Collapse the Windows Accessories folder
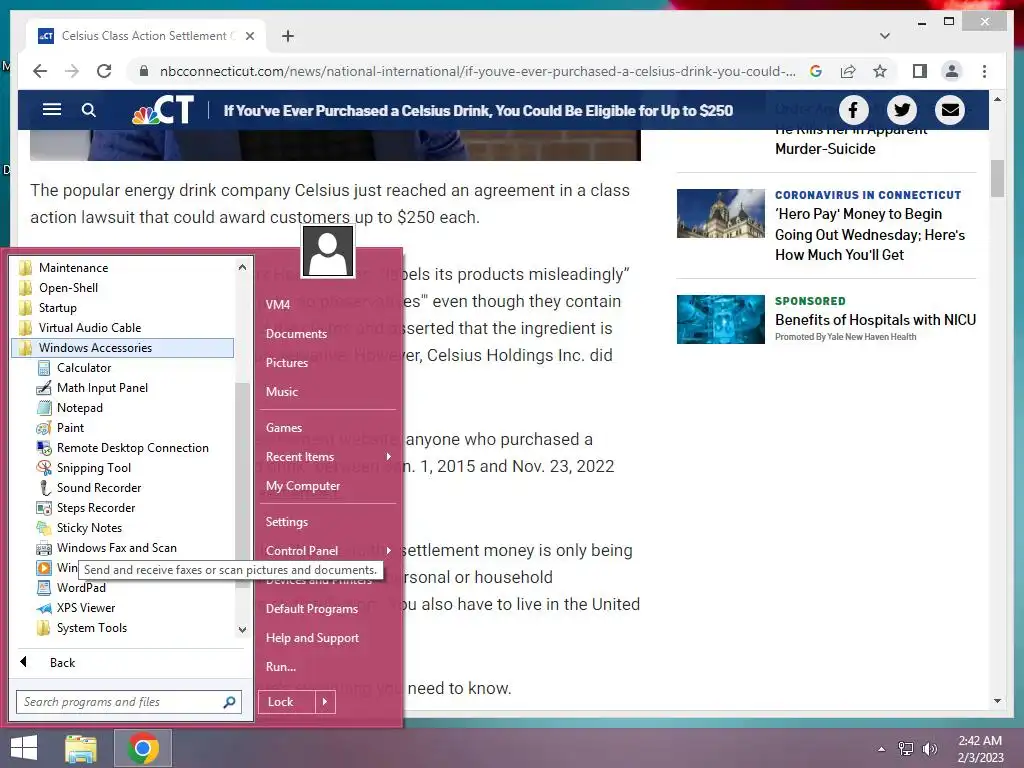 pos(123,348)
